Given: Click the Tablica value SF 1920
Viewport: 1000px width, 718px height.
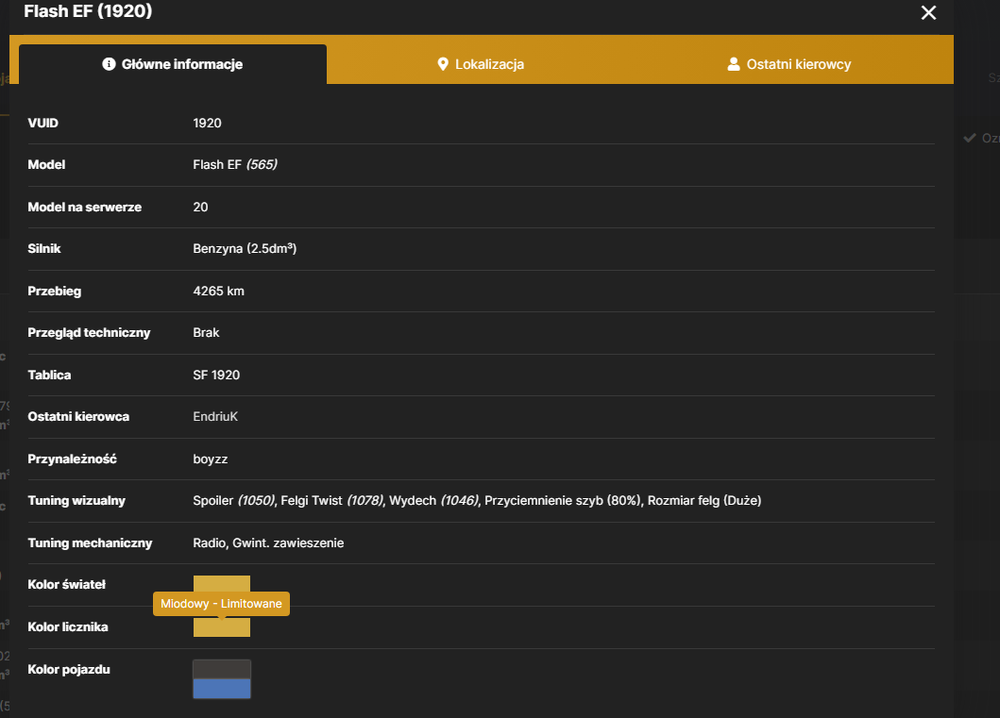Looking at the screenshot, I should (216, 375).
